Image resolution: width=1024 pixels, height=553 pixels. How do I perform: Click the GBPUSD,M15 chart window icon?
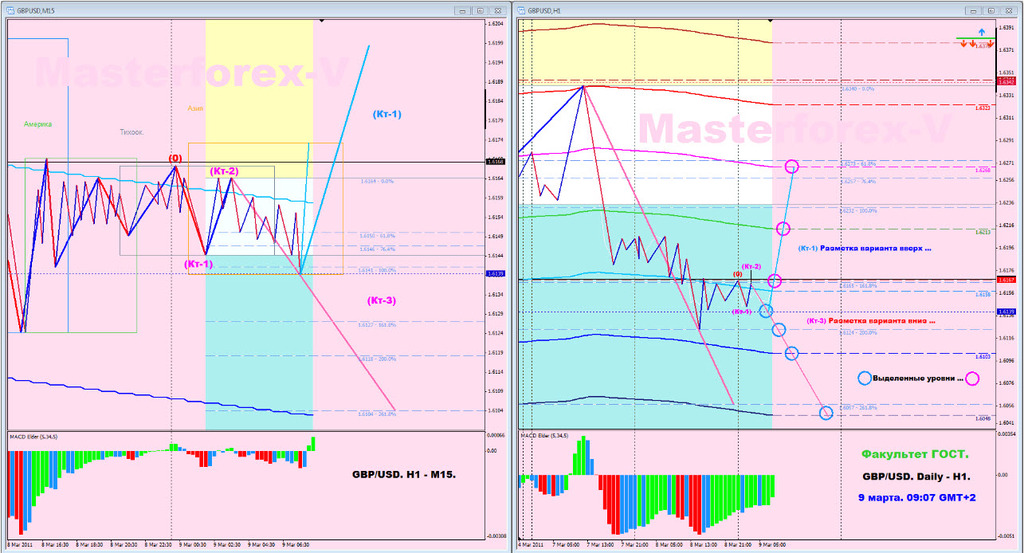pos(10,10)
